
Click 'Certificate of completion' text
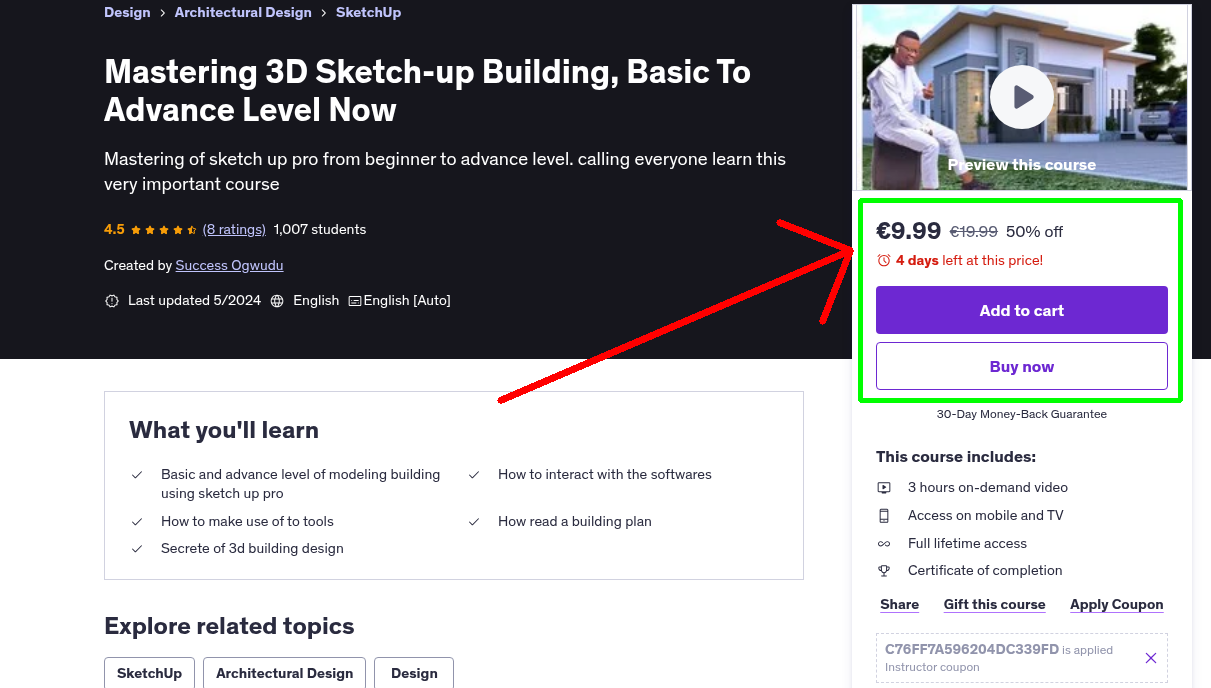[985, 571]
